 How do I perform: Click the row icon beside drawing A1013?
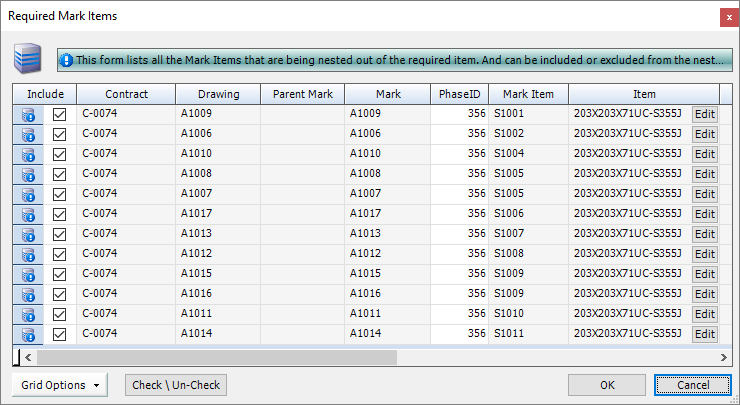(x=28, y=234)
